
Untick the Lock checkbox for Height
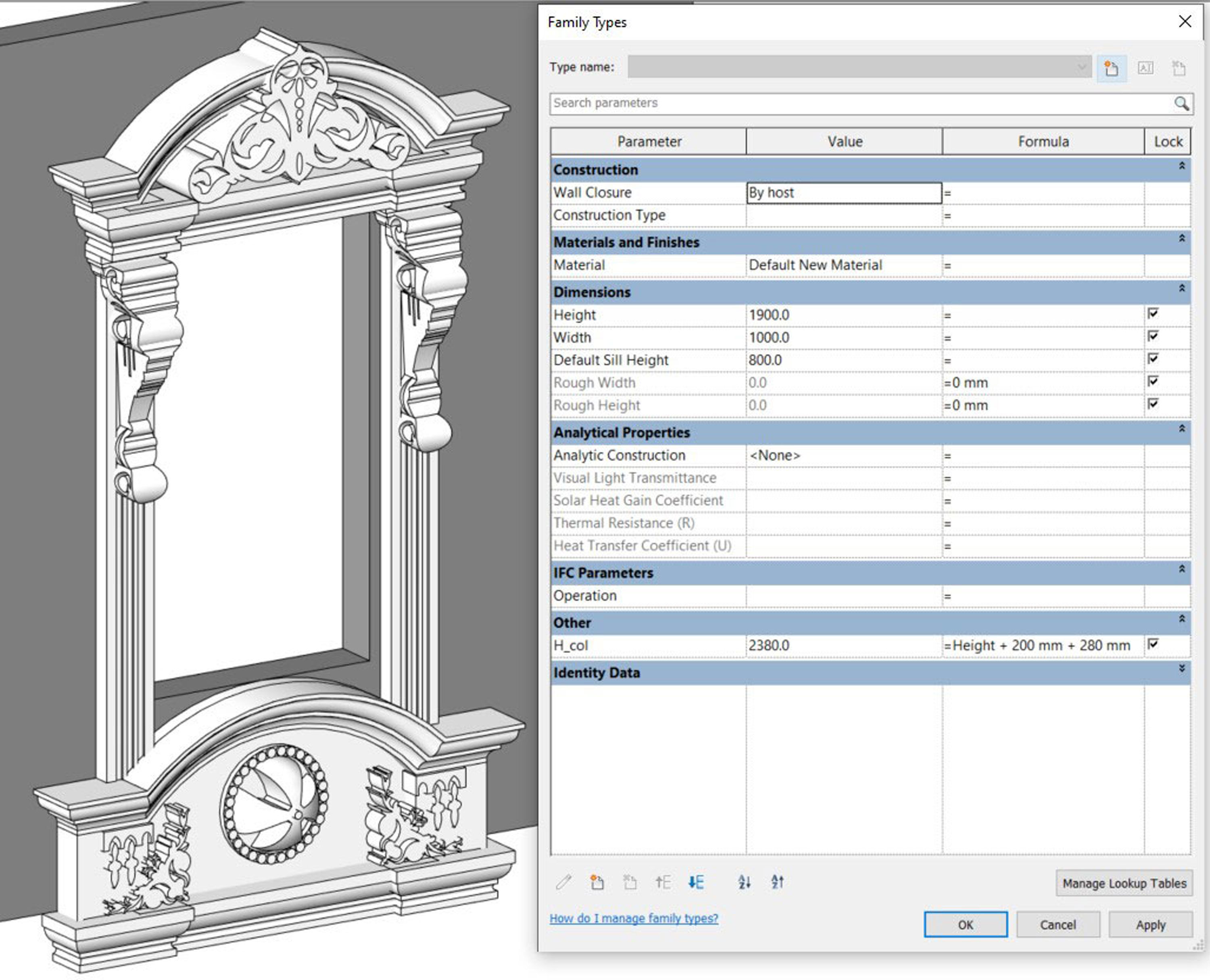tap(1153, 314)
